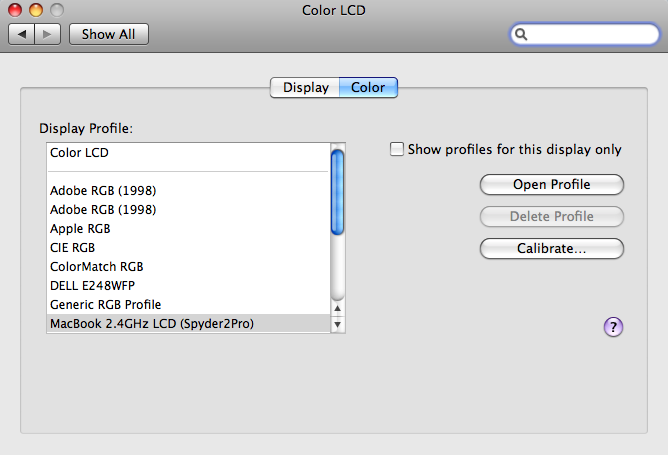Select the first Adobe RGB (1998) profile
Viewport: 668px width, 455px height.
[x=188, y=190]
